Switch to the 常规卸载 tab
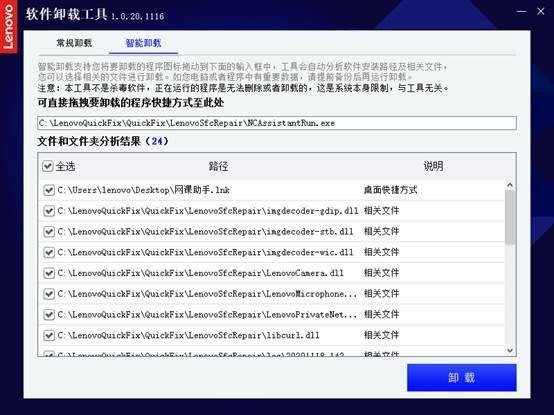The image size is (554, 415). (74, 43)
